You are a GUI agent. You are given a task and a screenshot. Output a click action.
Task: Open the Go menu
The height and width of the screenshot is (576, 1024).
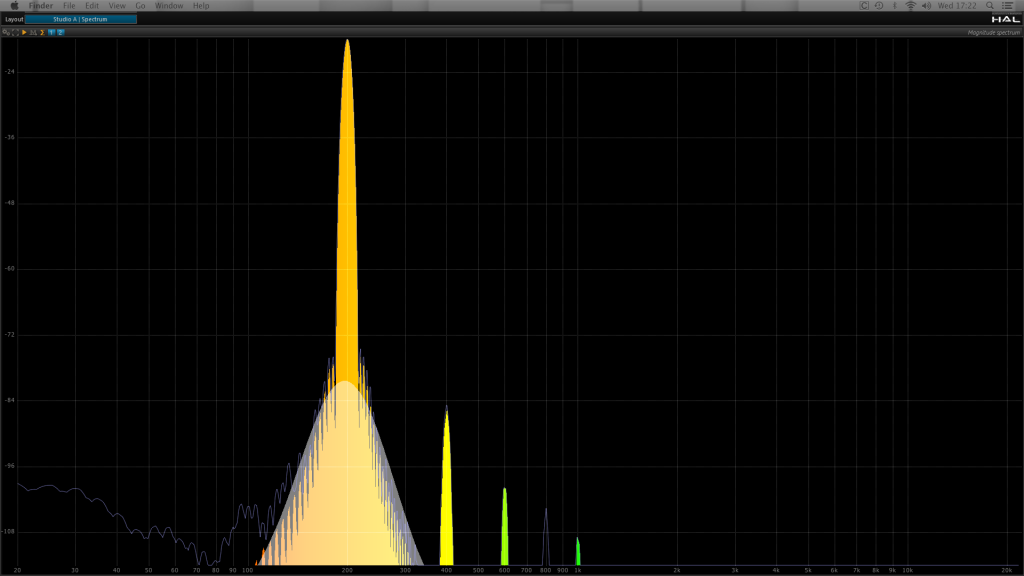coord(140,5)
